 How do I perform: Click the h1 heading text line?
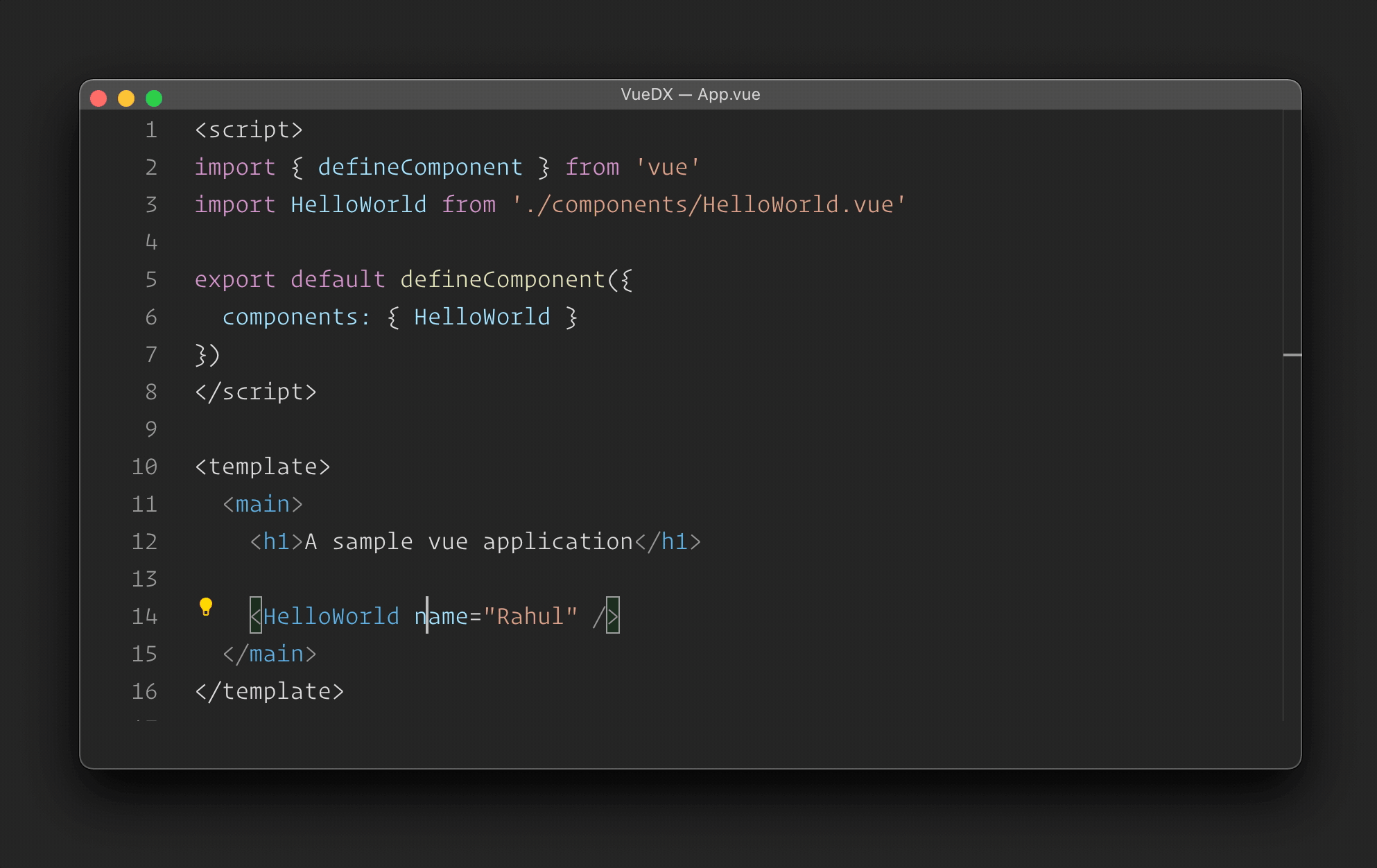coord(469,541)
